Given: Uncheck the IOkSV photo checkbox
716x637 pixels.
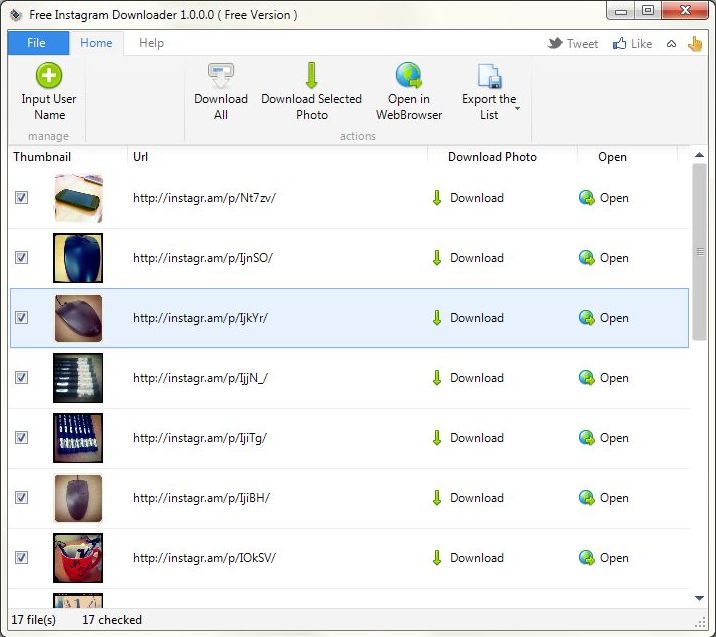Looking at the screenshot, I should click(21, 558).
